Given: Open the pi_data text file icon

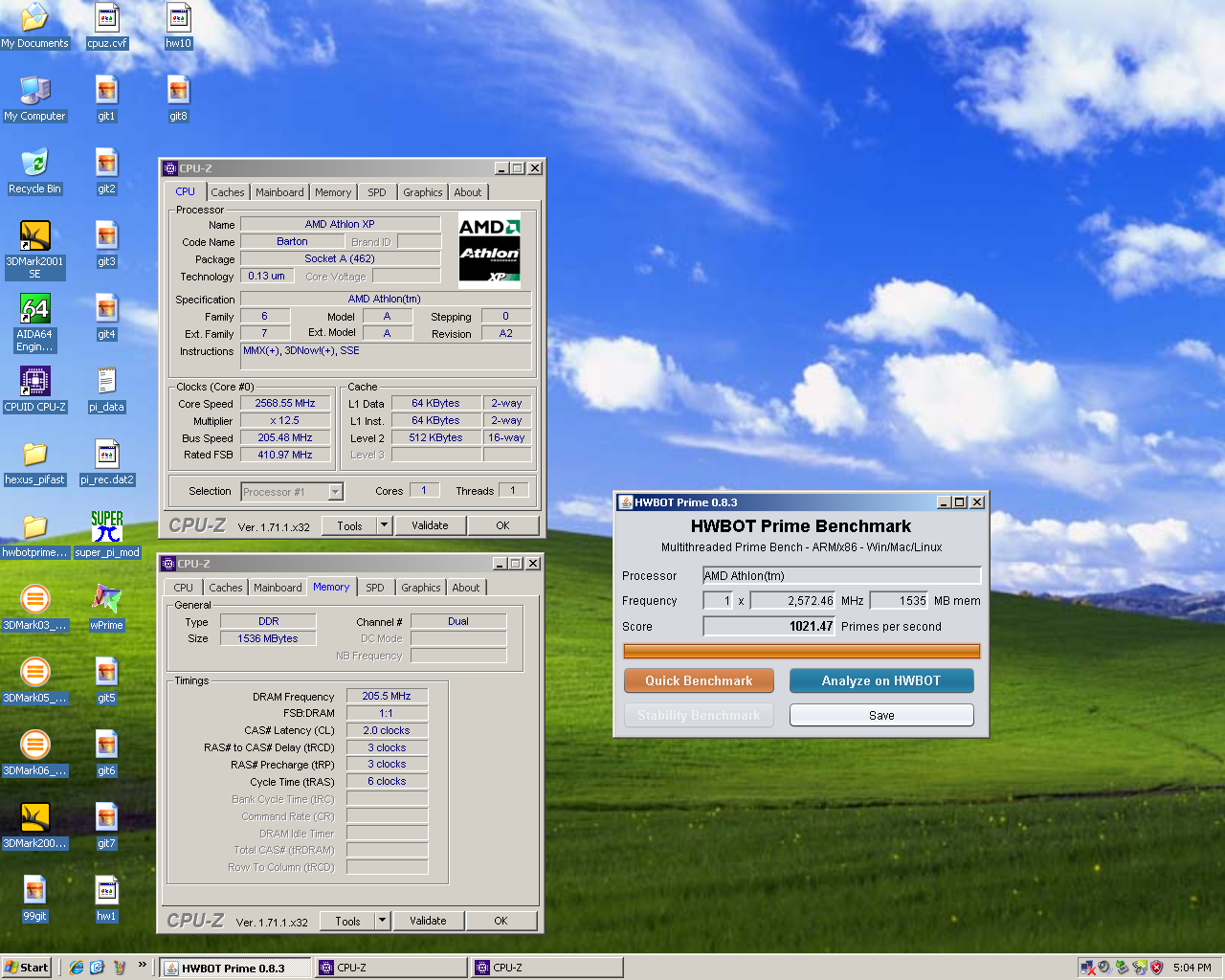Looking at the screenshot, I should [x=106, y=390].
